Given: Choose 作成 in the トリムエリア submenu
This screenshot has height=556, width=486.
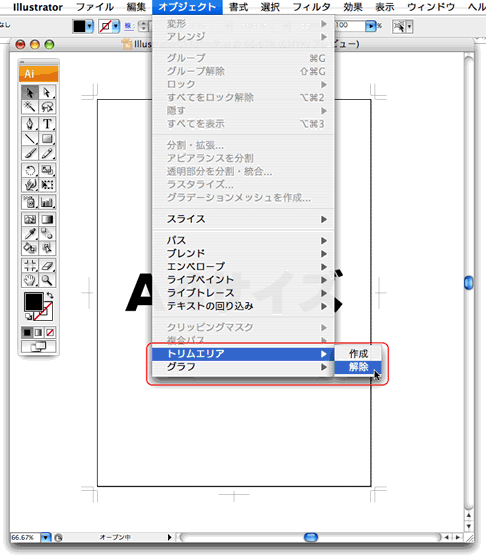Looking at the screenshot, I should click(358, 354).
